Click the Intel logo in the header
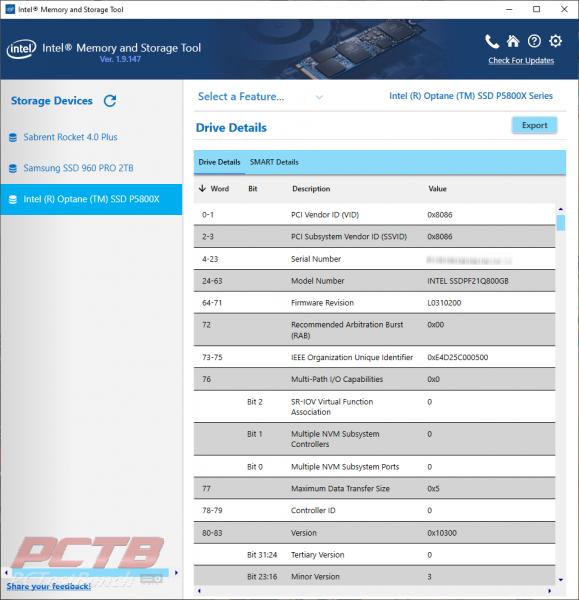 21,49
